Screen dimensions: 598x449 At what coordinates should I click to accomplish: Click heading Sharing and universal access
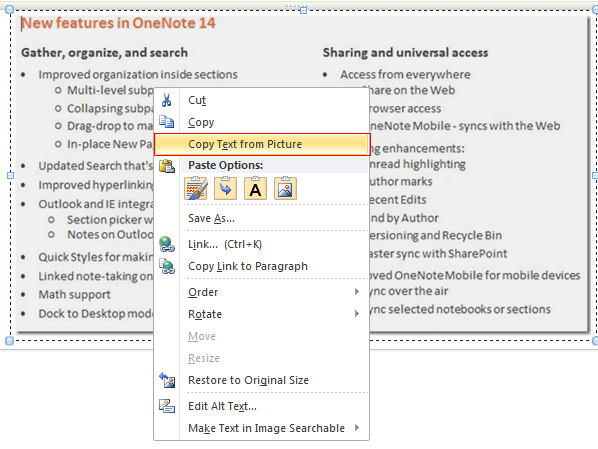click(x=405, y=52)
